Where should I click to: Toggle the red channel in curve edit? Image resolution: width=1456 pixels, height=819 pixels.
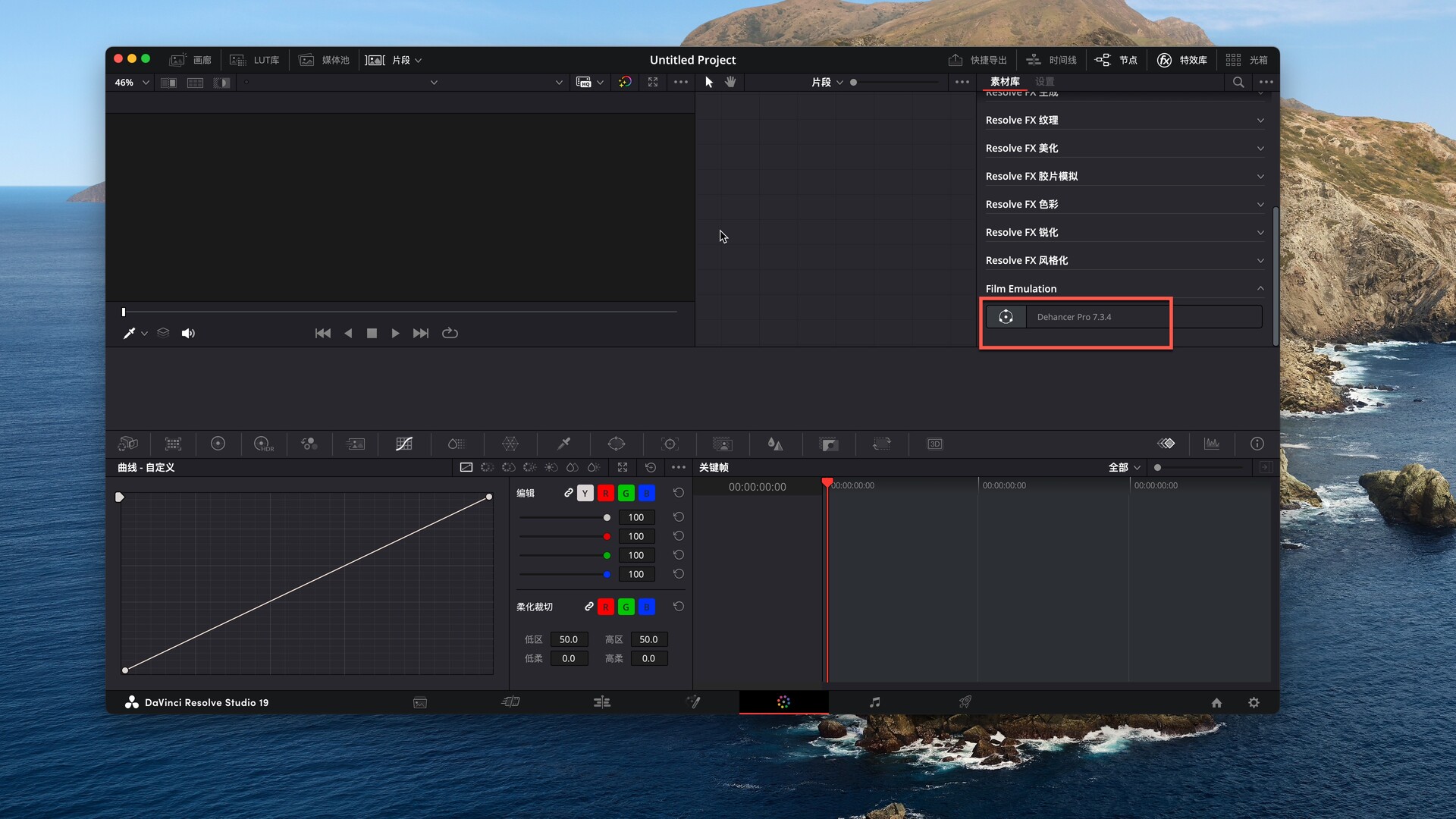pyautogui.click(x=605, y=494)
